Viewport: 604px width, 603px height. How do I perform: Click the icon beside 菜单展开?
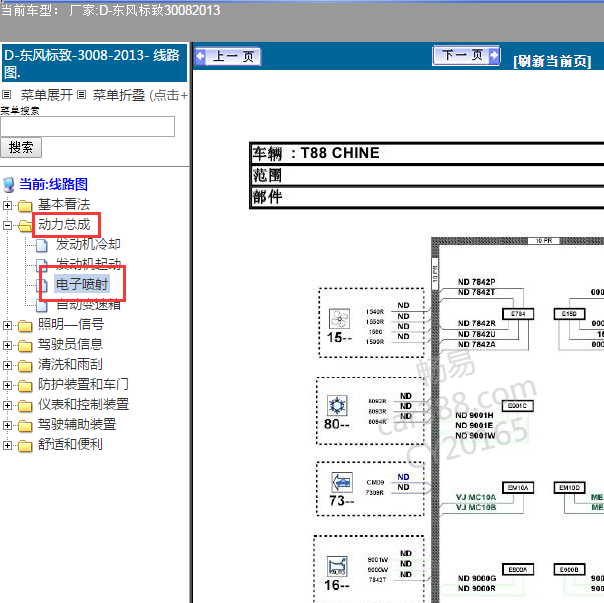(x=7, y=94)
